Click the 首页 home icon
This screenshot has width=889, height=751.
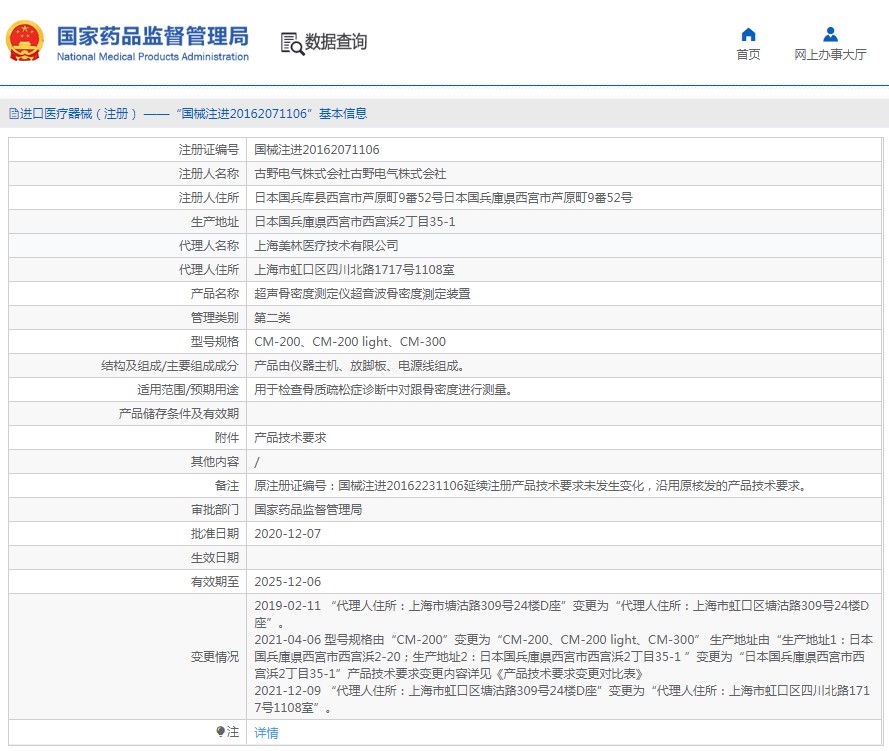748,35
